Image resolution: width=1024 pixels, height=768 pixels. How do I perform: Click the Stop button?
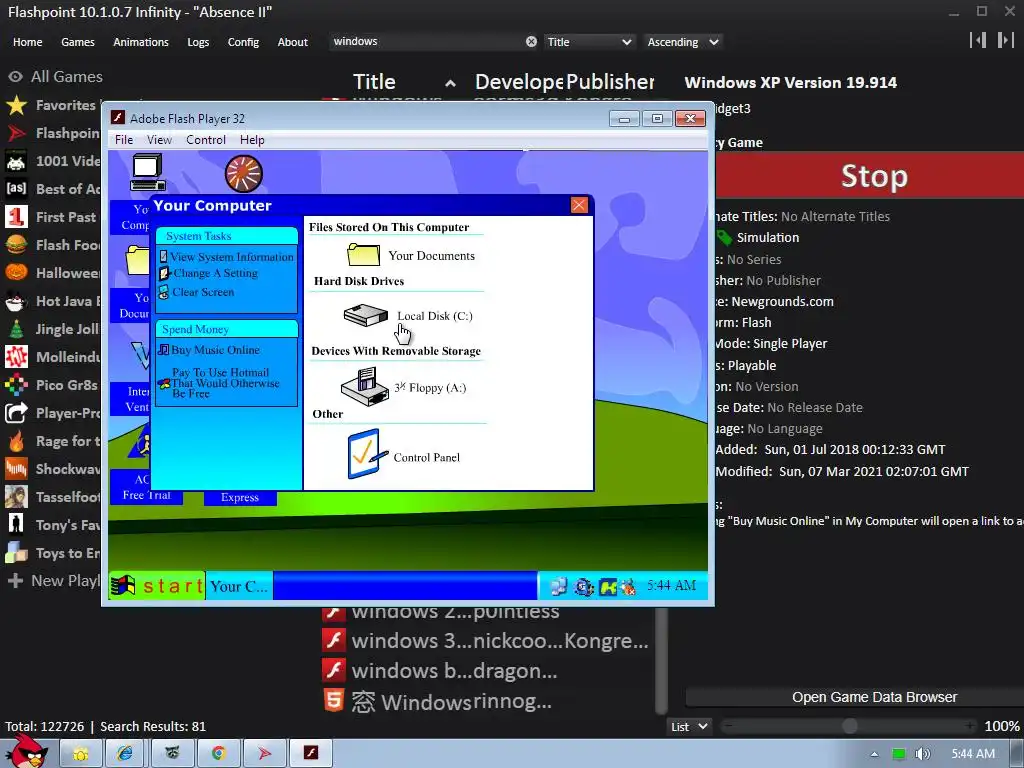(x=870, y=176)
